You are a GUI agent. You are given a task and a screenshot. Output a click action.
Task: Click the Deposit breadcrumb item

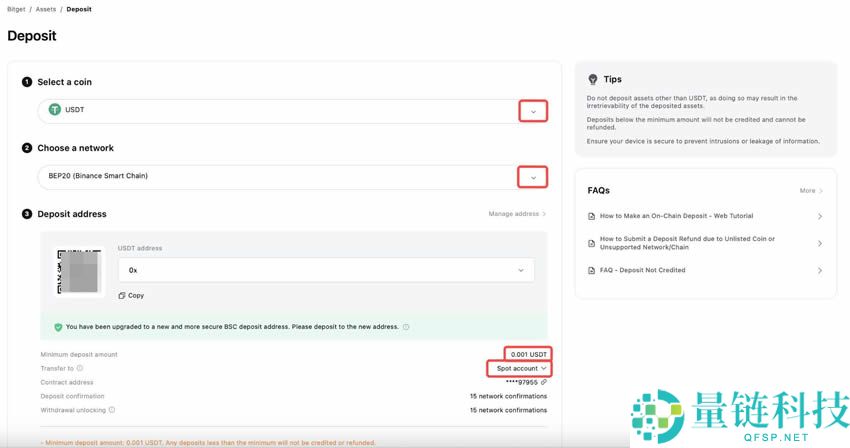coord(79,9)
